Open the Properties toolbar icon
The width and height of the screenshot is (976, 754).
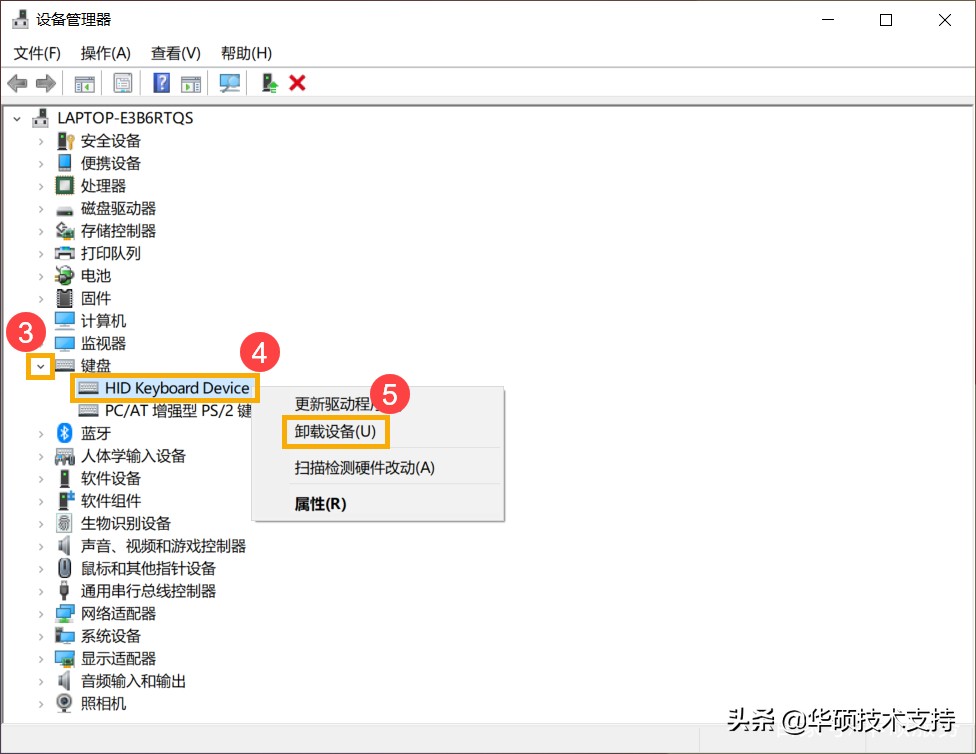[122, 83]
